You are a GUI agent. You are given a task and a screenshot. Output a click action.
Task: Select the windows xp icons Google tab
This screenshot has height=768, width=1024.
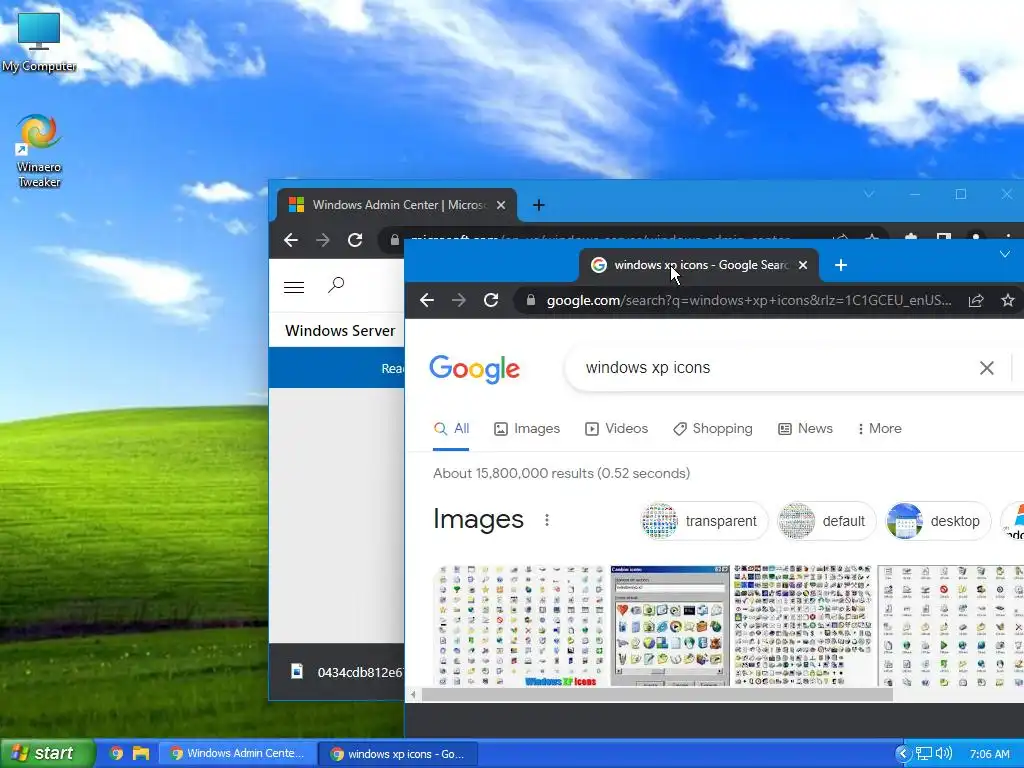pyautogui.click(x=699, y=265)
